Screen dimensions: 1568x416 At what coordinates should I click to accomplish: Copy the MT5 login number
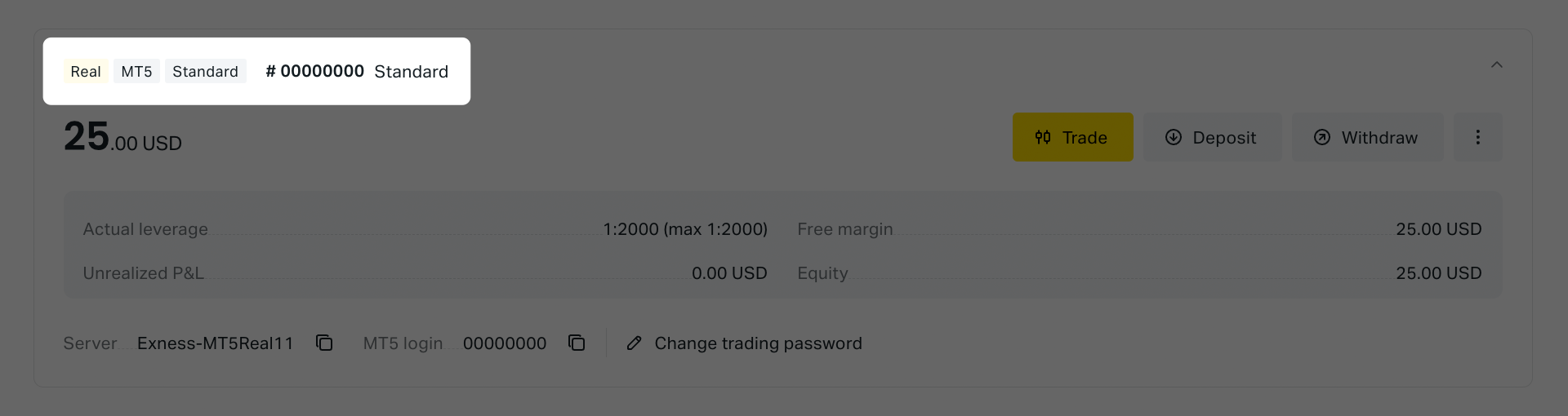577,343
